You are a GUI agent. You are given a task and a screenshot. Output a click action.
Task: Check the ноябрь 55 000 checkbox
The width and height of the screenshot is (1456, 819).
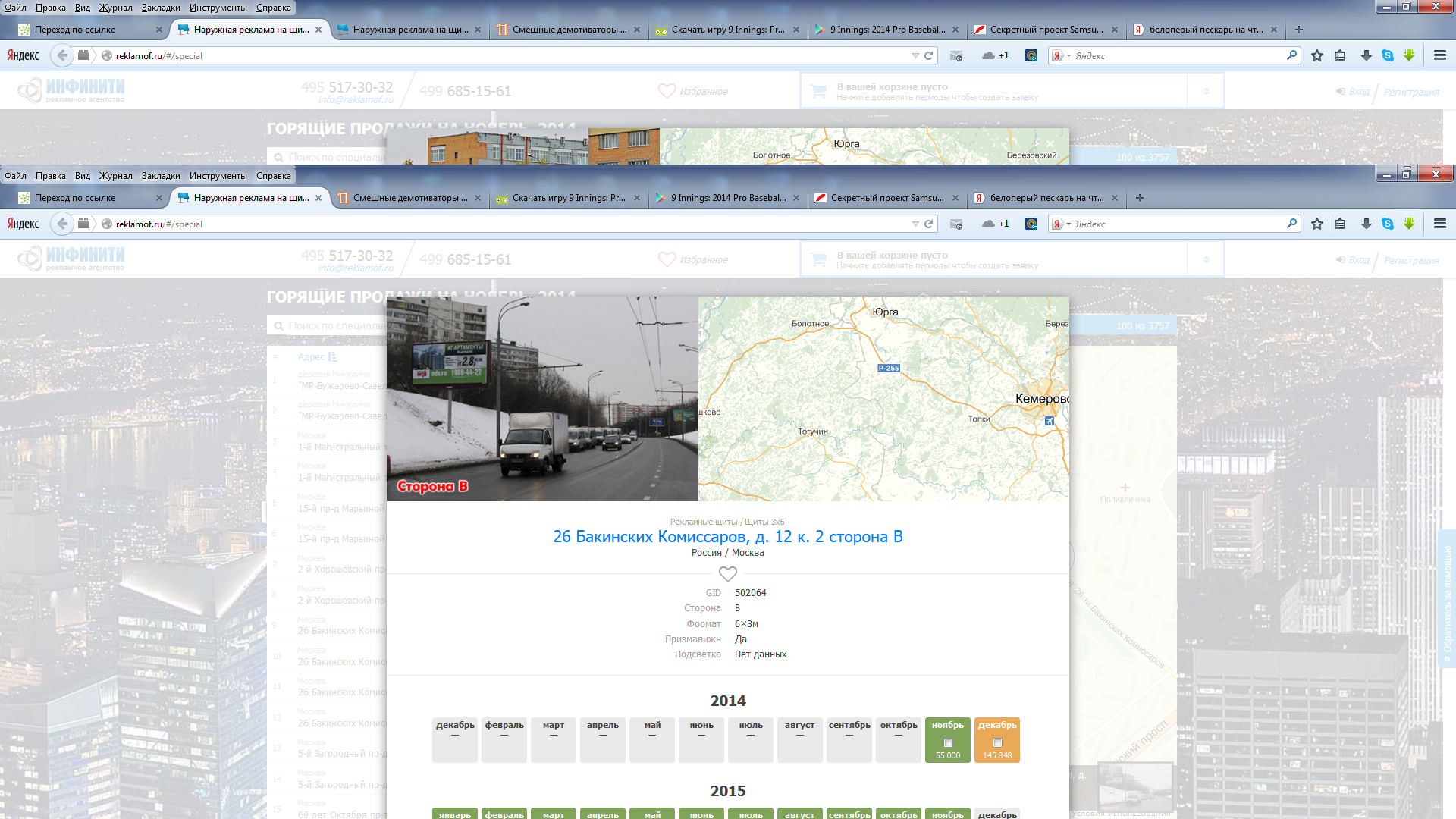(x=948, y=743)
